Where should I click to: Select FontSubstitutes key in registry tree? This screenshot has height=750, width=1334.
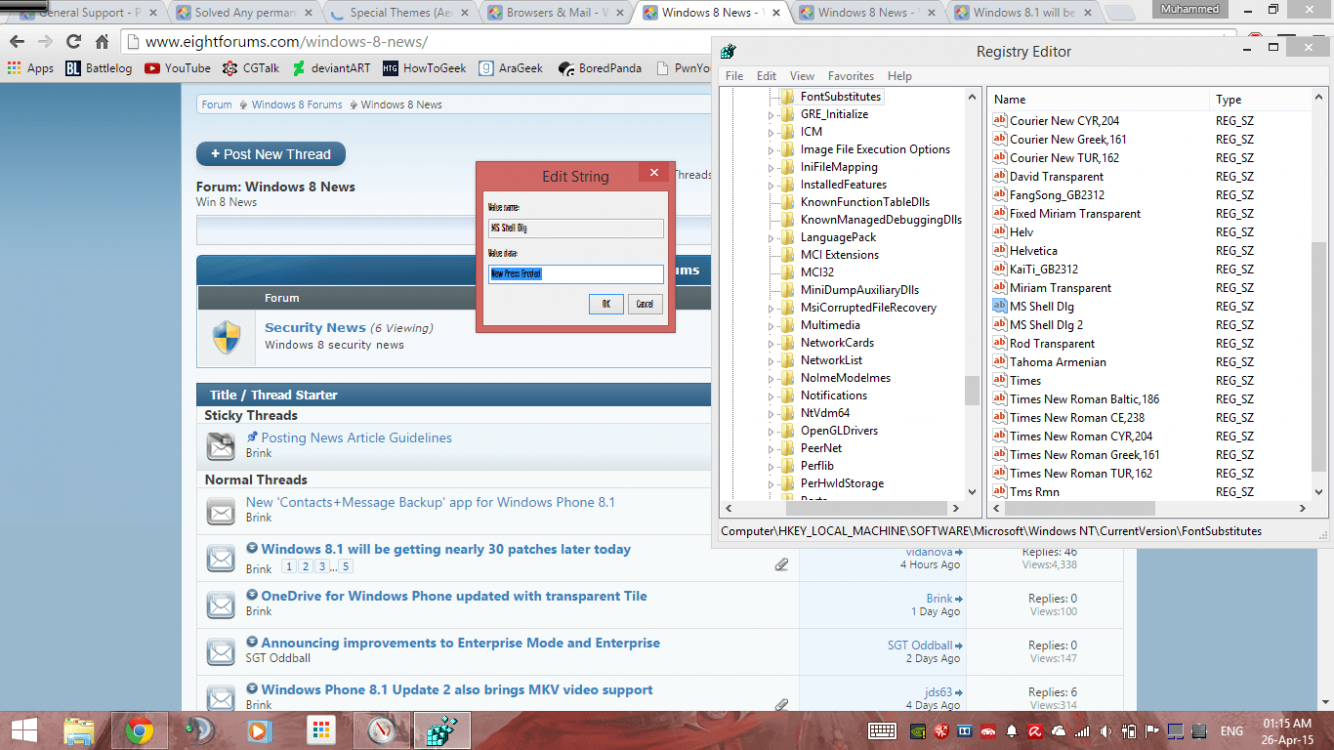pos(840,97)
